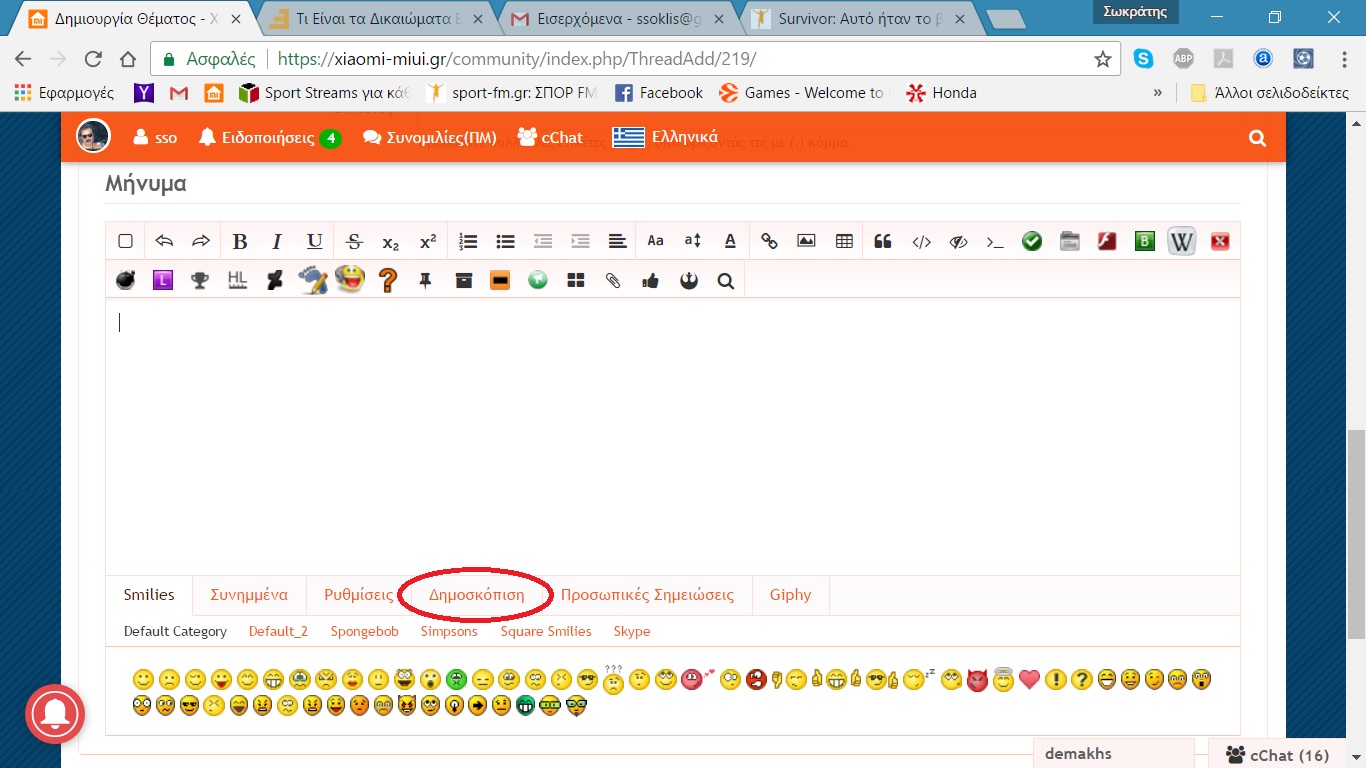Show the Square Smilies category

[546, 631]
